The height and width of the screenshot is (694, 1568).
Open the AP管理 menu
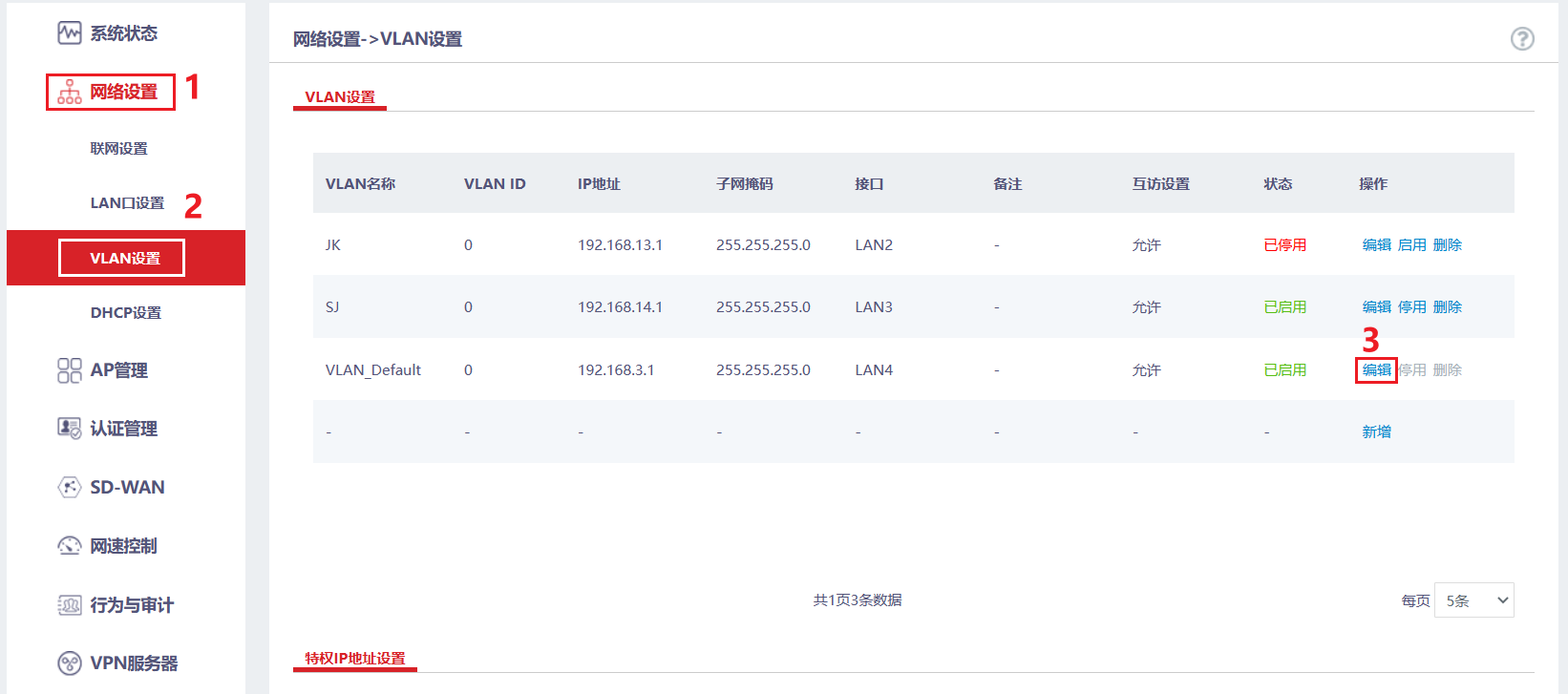click(x=119, y=370)
